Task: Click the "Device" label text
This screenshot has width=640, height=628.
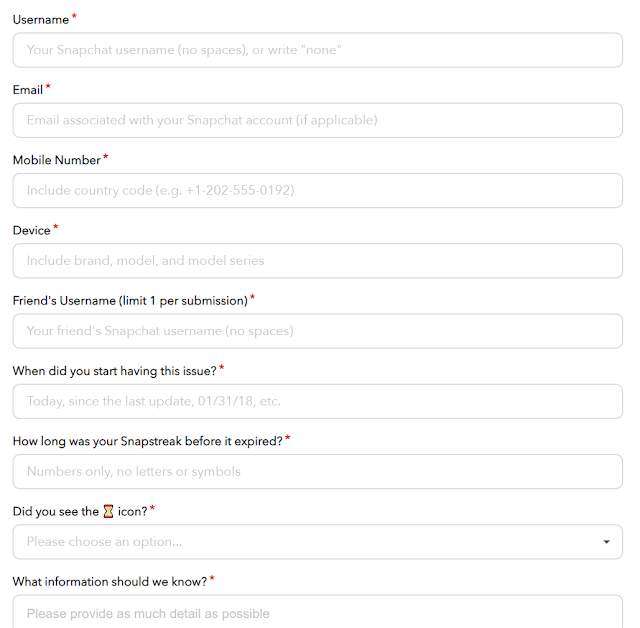Action: 31,230
